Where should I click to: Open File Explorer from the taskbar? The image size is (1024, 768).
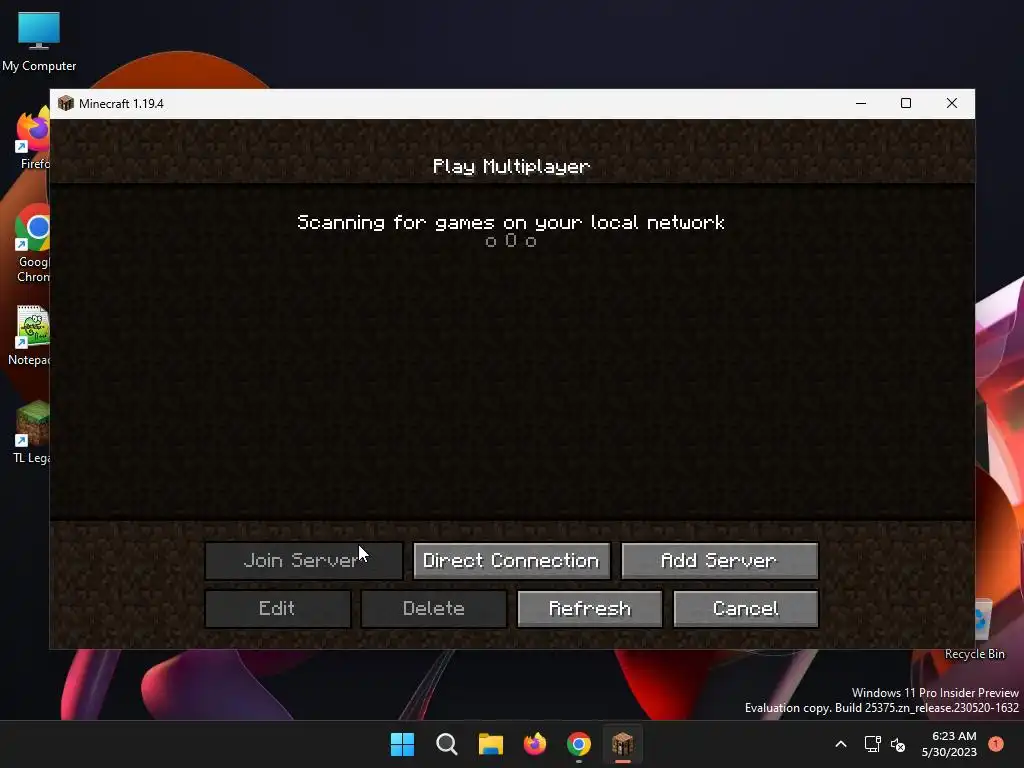click(490, 744)
